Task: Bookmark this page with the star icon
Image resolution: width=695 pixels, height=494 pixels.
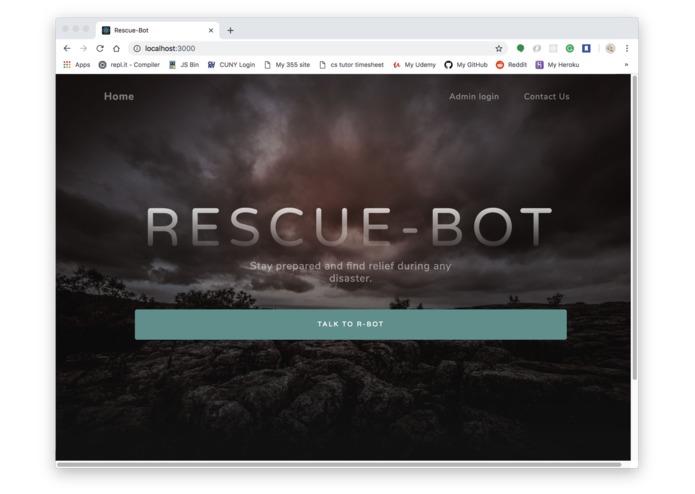Action: (499, 48)
